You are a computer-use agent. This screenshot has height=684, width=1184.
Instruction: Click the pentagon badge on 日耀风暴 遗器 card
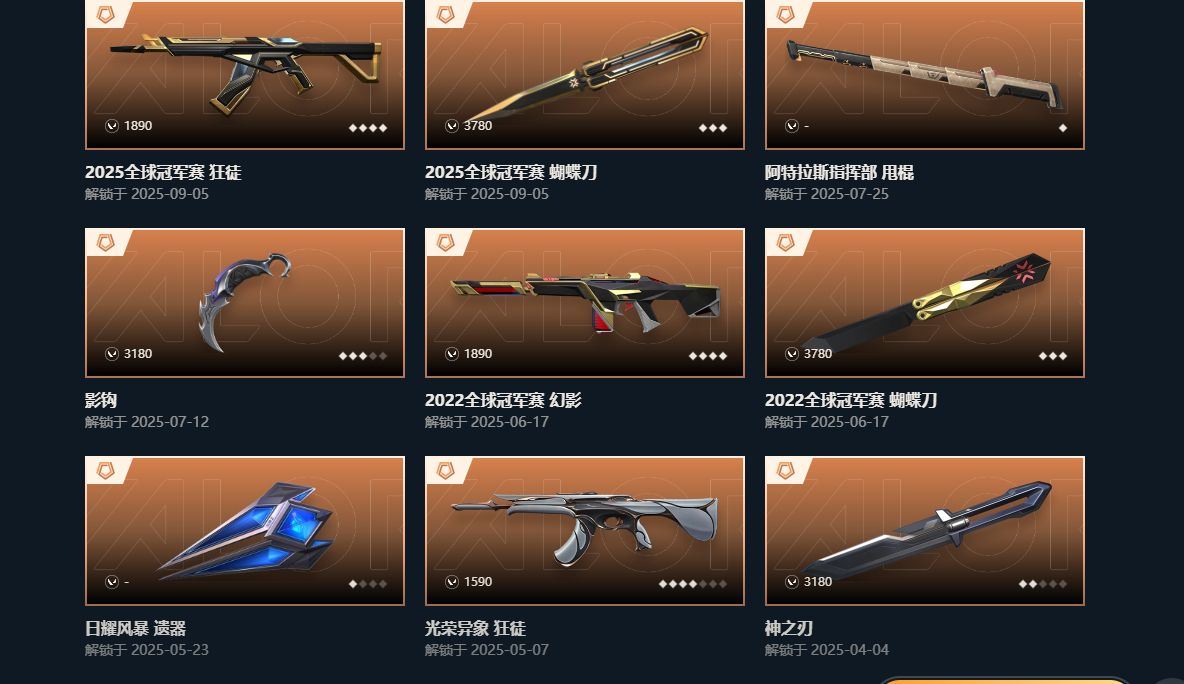coord(106,471)
